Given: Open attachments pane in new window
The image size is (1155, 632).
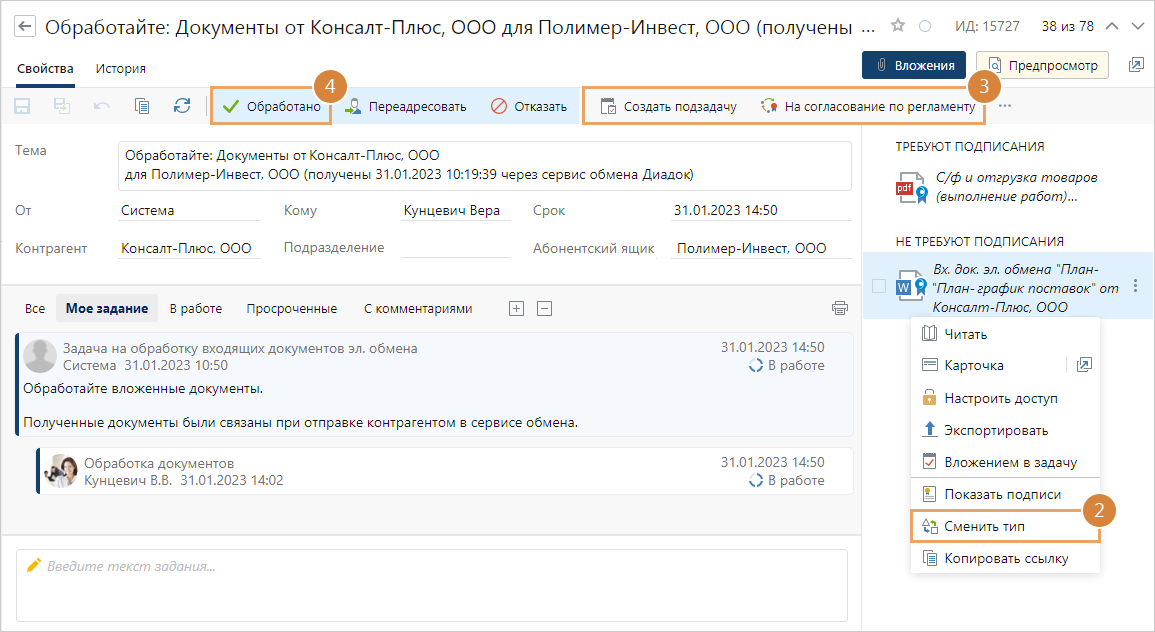Looking at the screenshot, I should click(x=1136, y=65).
